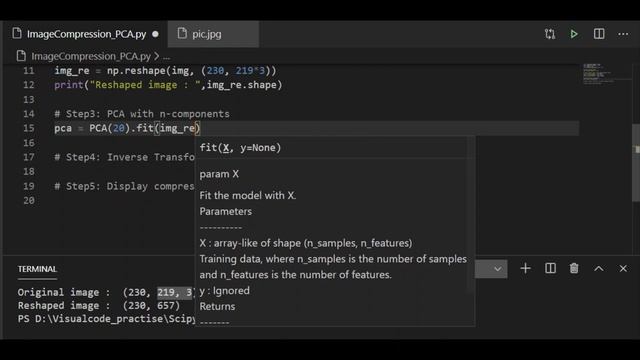640x360 pixels.
Task: Click terminal line "Original image : (230, 219, 3)"
Action: coord(106,292)
